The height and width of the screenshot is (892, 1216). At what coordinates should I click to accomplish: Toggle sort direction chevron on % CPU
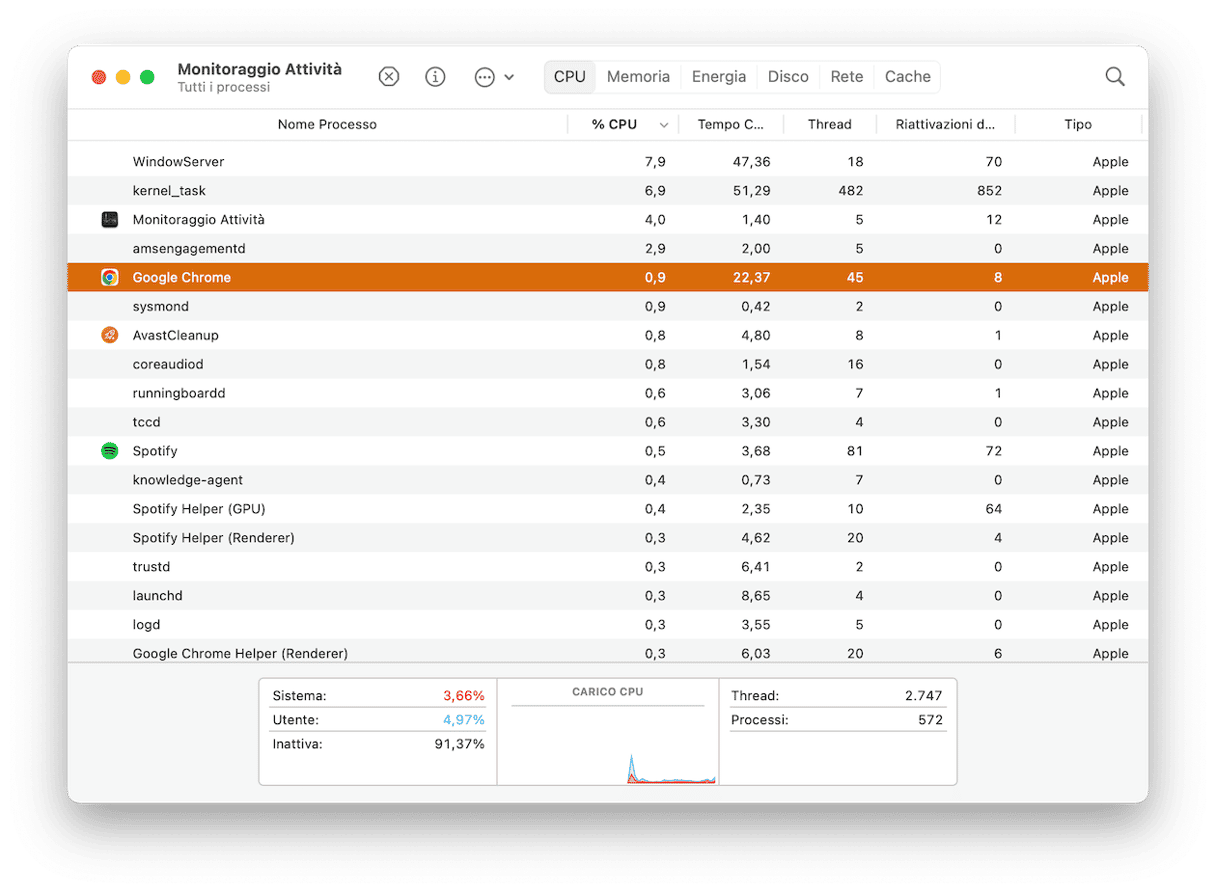[663, 125]
